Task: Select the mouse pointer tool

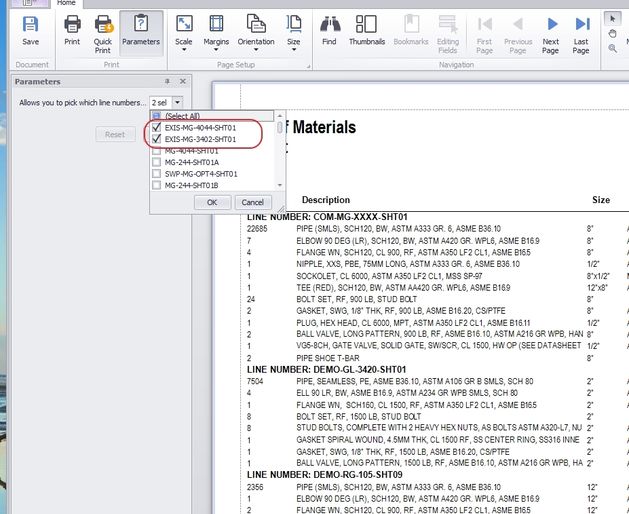Action: pyautogui.click(x=613, y=19)
